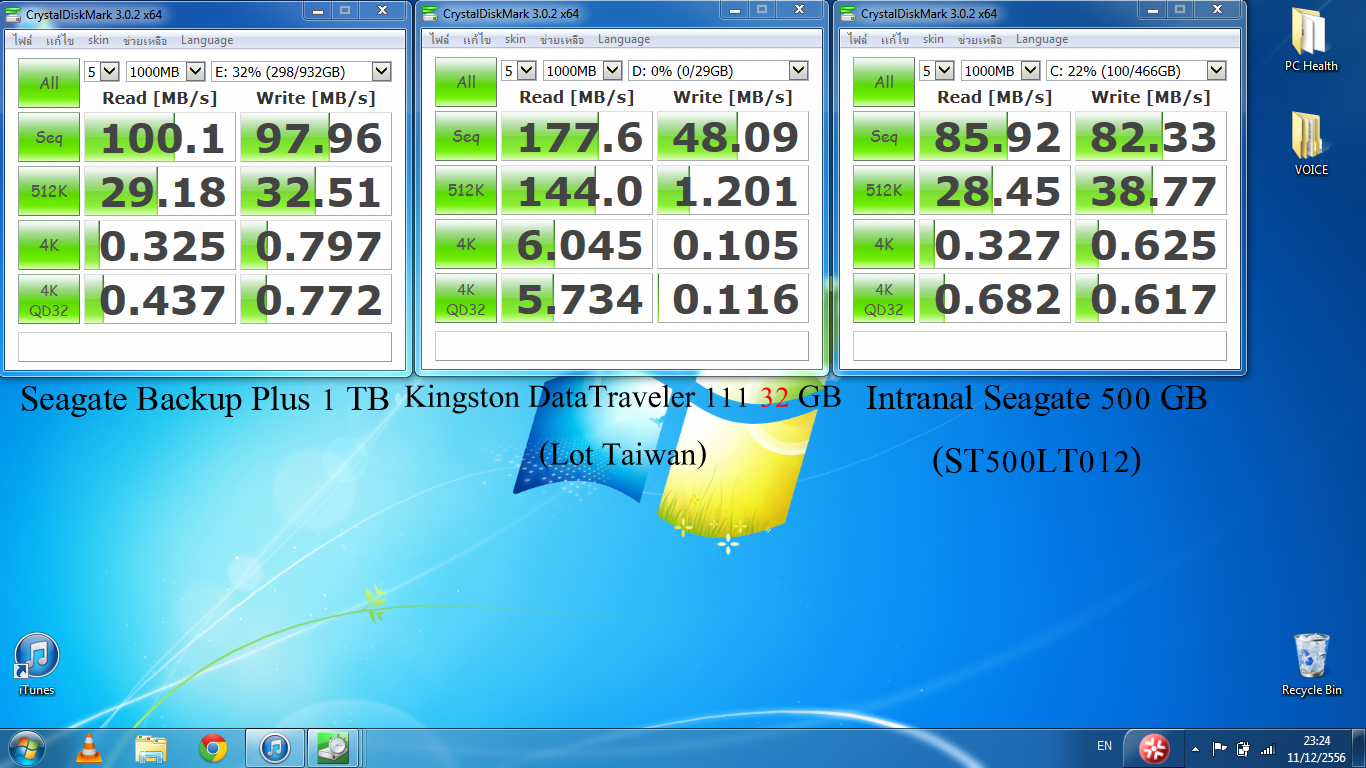The width and height of the screenshot is (1366, 768).
Task: Open Language menu in the C: drive window
Action: 1042,39
